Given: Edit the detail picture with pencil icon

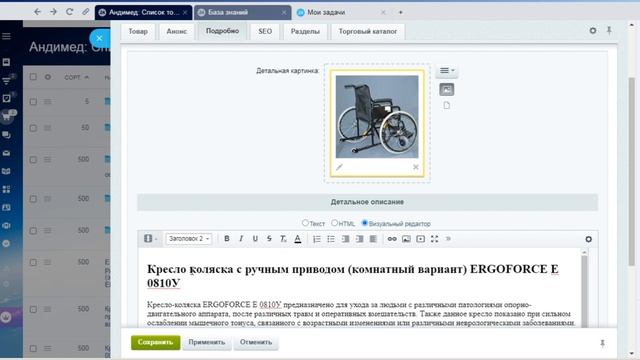Looking at the screenshot, I should pos(339,167).
